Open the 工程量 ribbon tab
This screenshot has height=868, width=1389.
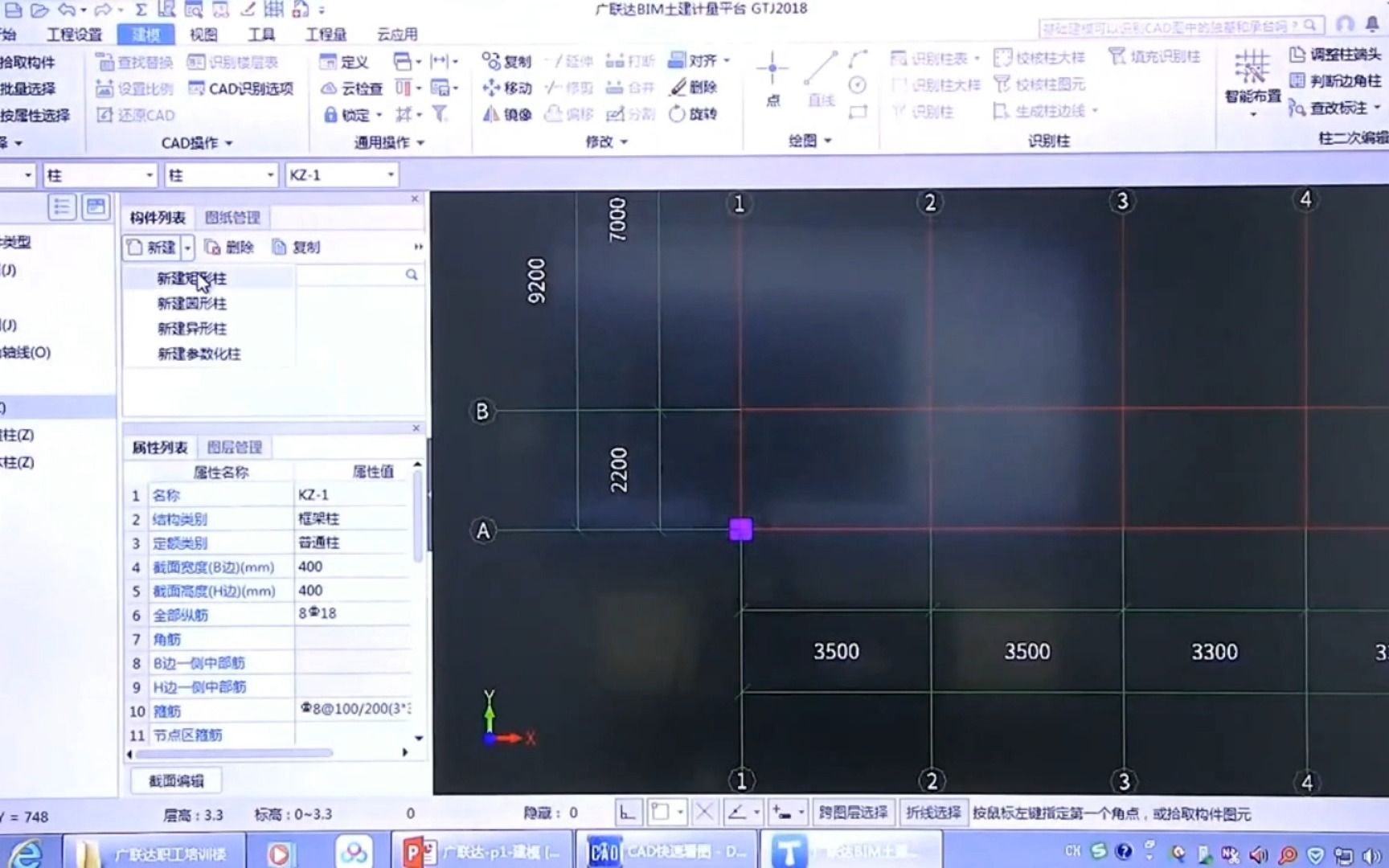click(326, 35)
